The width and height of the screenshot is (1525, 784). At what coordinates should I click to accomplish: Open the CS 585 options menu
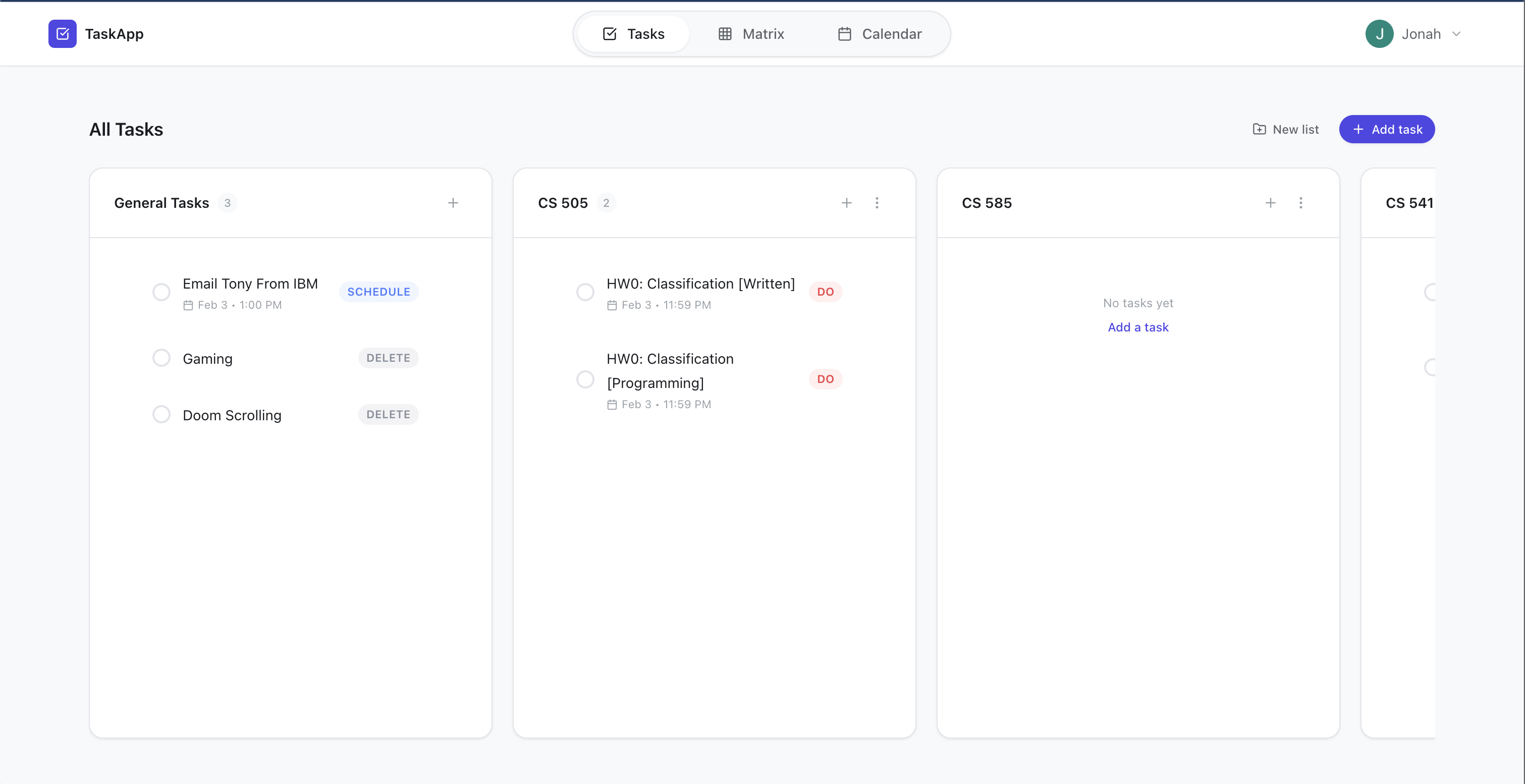click(1300, 202)
